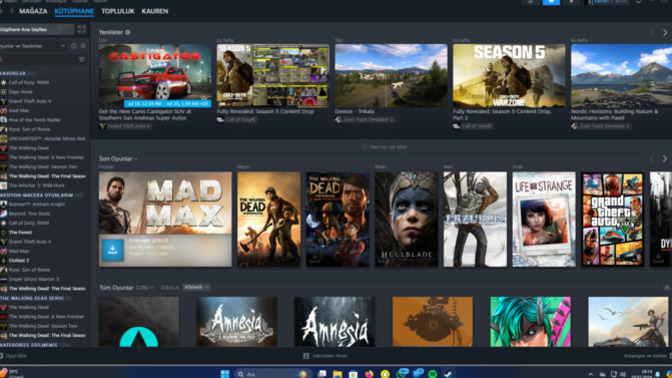Click the Mad Max download update button

coord(112,250)
